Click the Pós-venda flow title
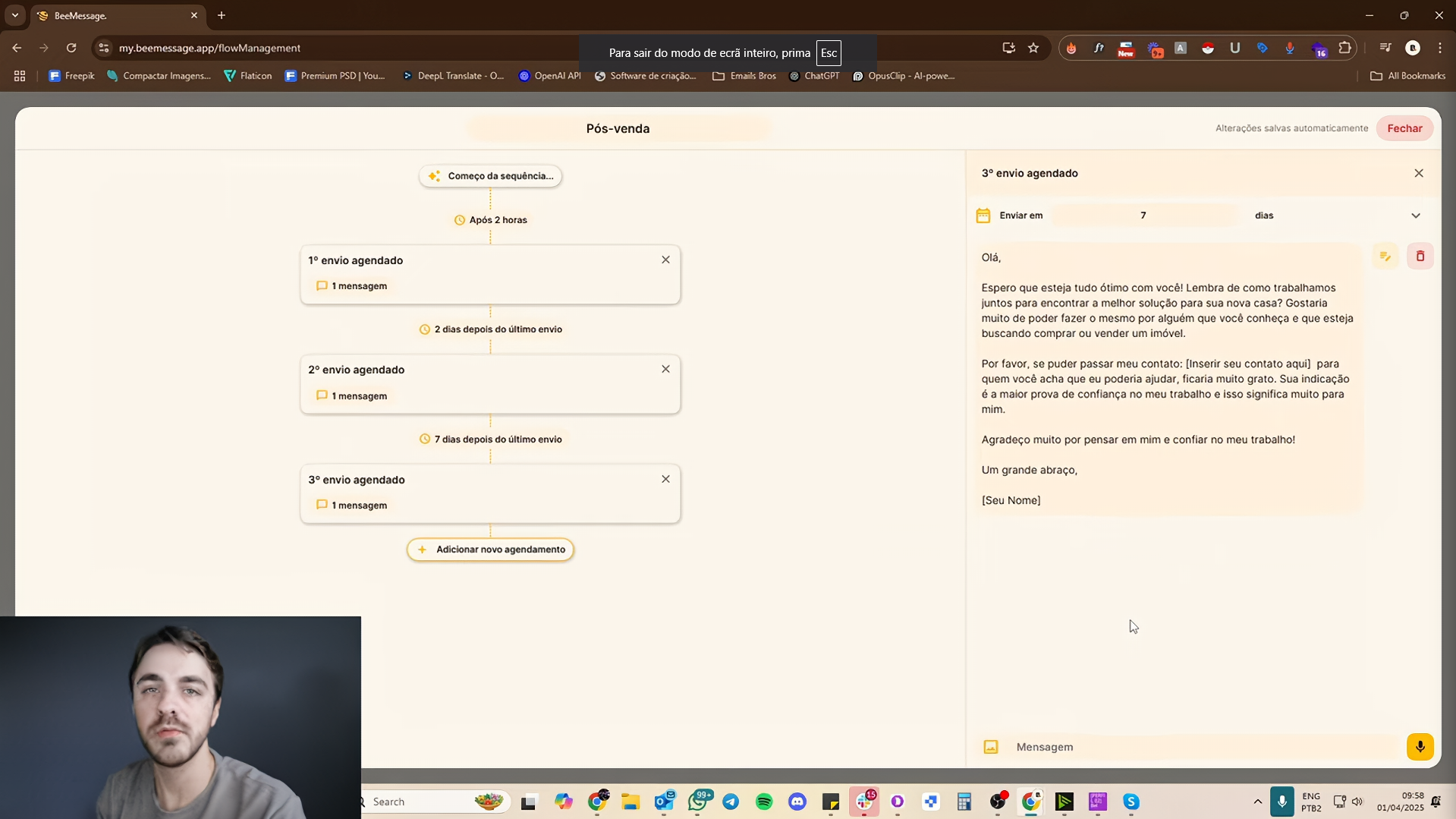1456x819 pixels. (618, 128)
